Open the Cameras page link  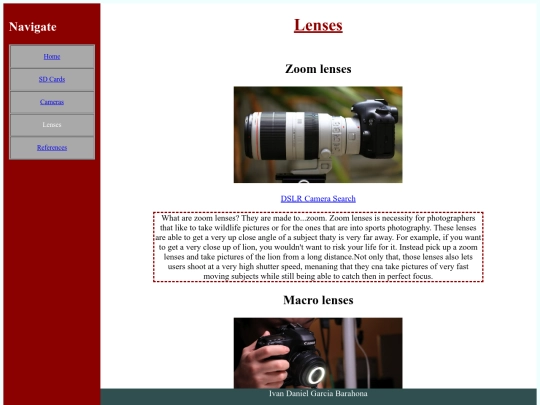click(52, 102)
